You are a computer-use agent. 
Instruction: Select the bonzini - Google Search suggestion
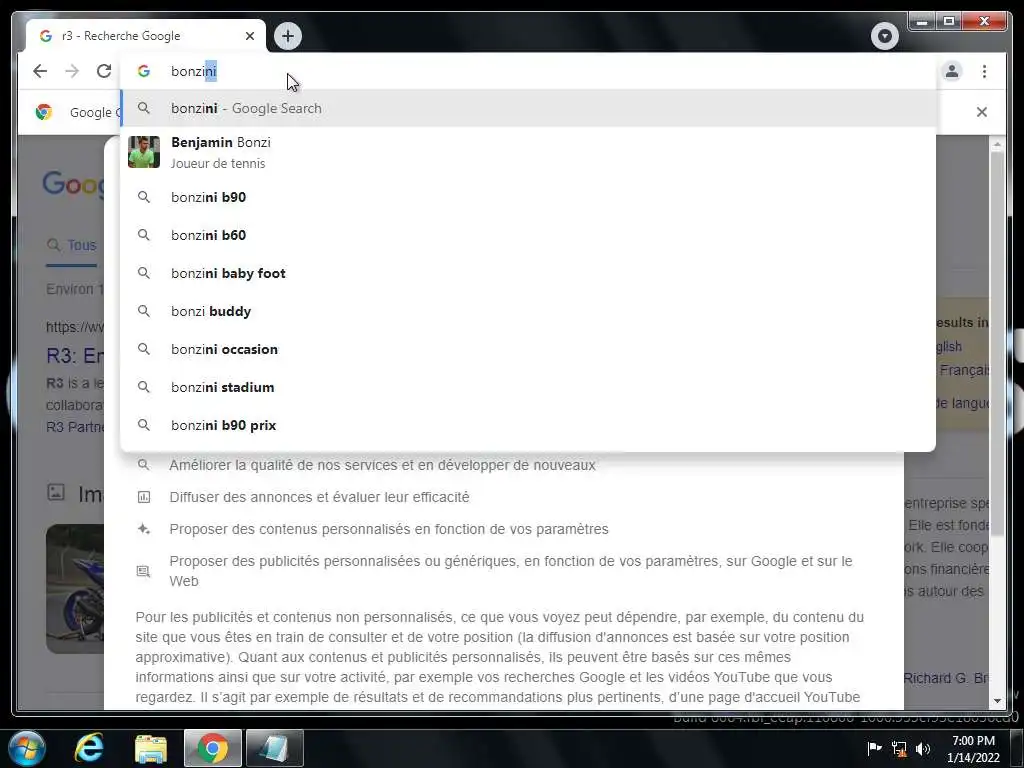point(528,108)
